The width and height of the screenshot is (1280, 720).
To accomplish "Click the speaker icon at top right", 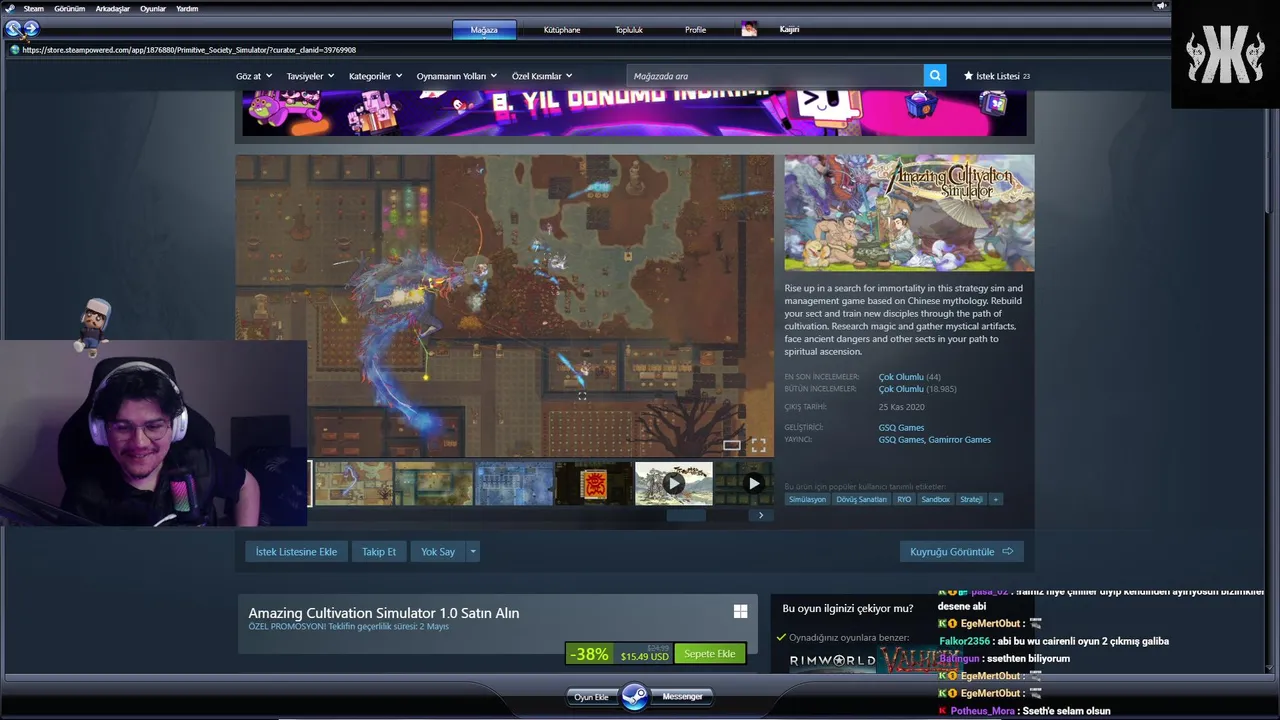I will (x=1161, y=6).
